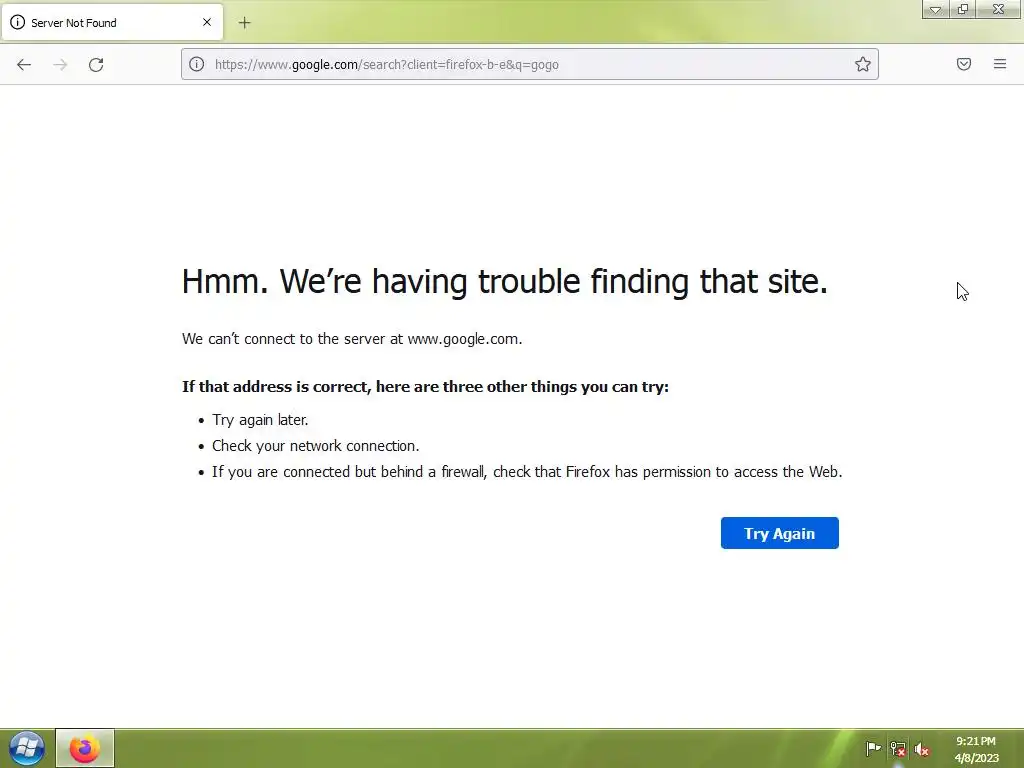The image size is (1024, 768).
Task: Open site information icon in address bar
Action: 197,64
